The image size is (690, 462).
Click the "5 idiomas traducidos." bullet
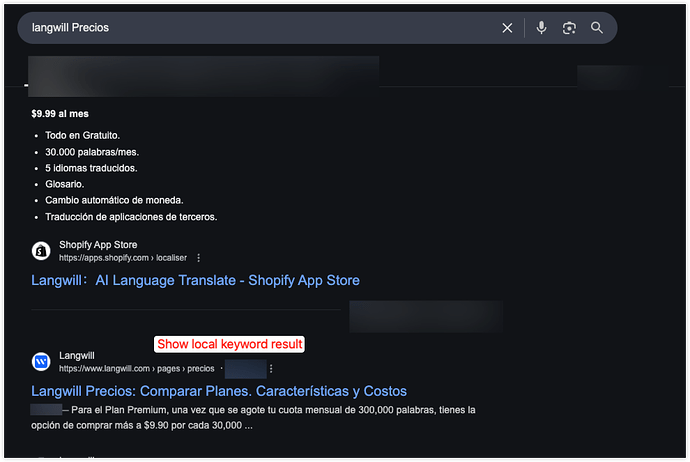[x=91, y=168]
